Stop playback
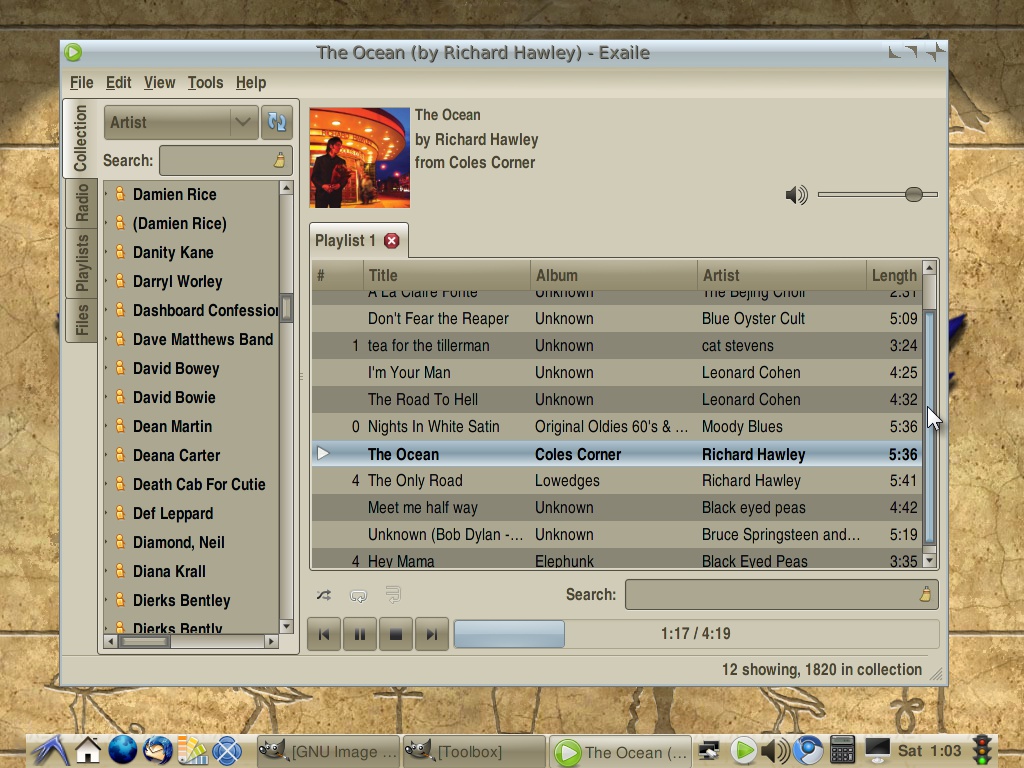Screen dimensions: 1024x768 tap(396, 634)
